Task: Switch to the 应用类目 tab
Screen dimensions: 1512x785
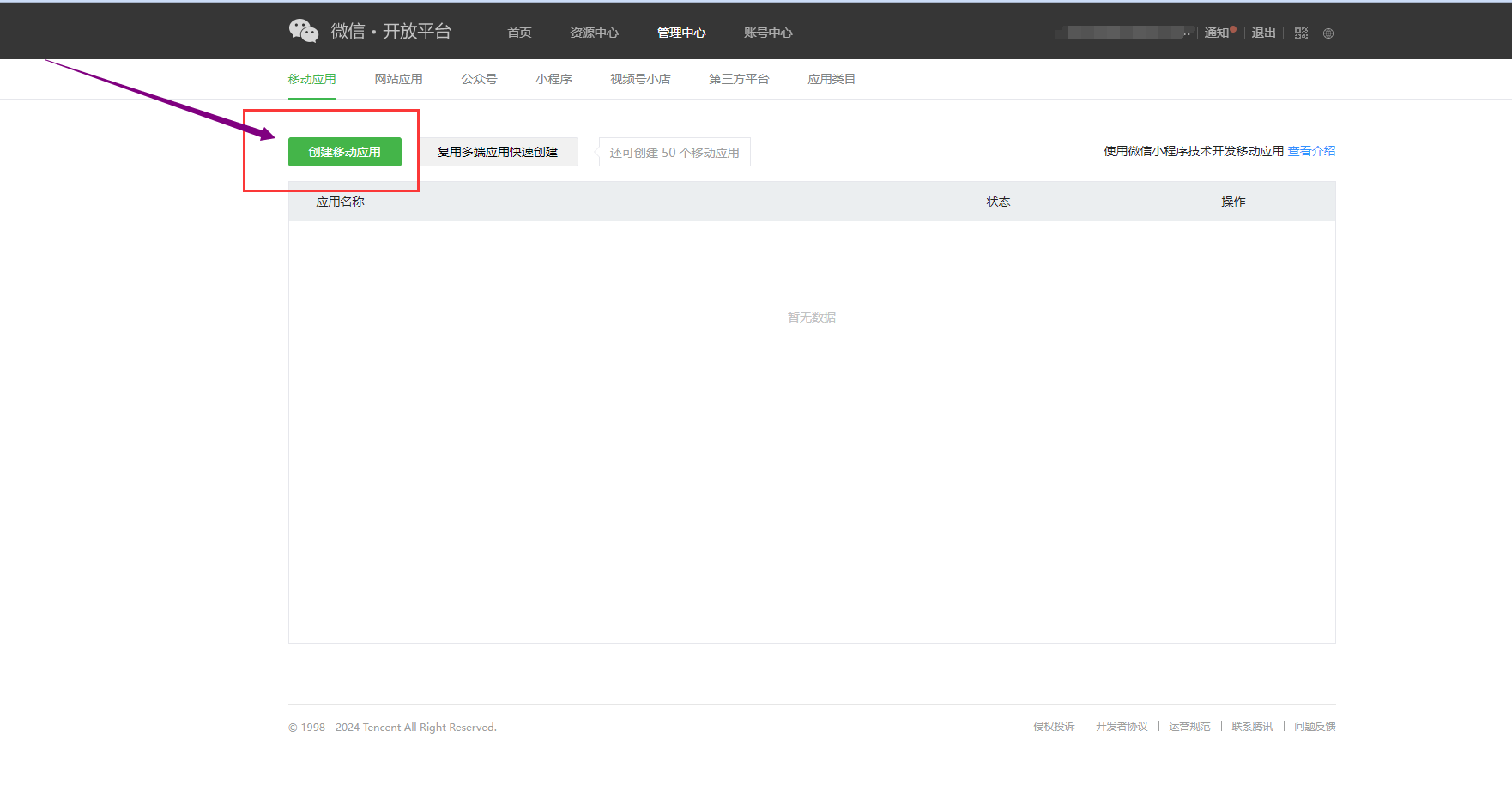Action: (x=832, y=79)
